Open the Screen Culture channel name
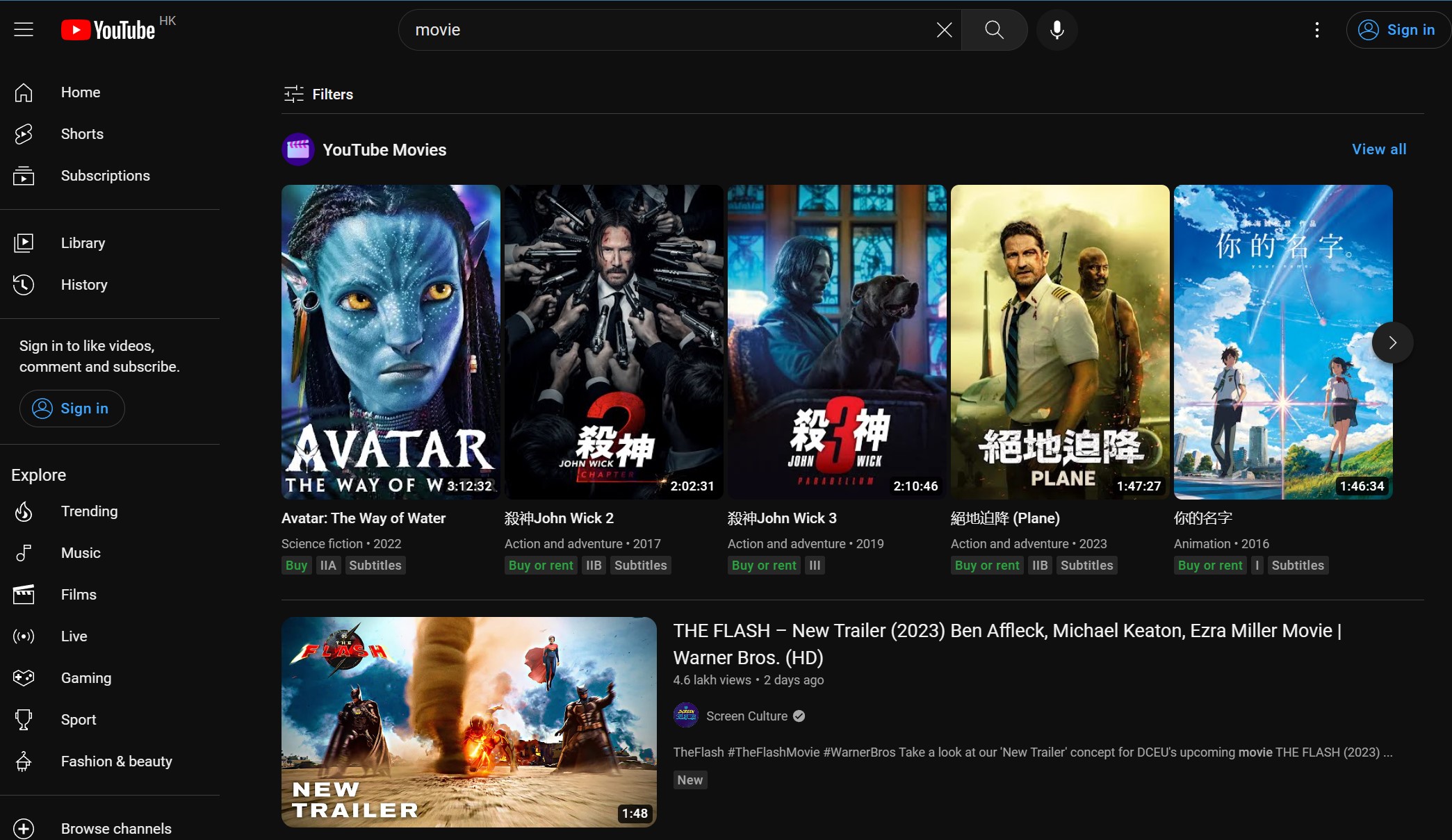This screenshot has width=1452, height=840. (x=747, y=716)
